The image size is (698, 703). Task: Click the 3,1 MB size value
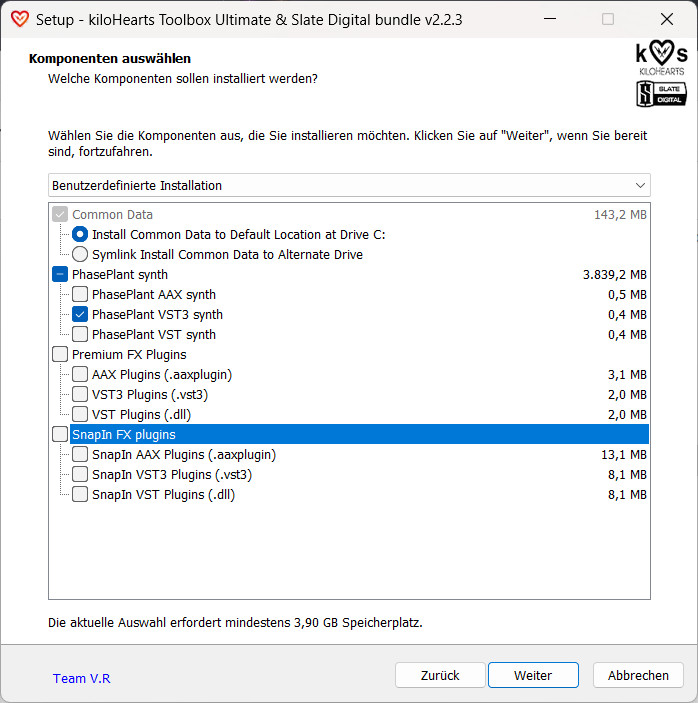click(627, 374)
